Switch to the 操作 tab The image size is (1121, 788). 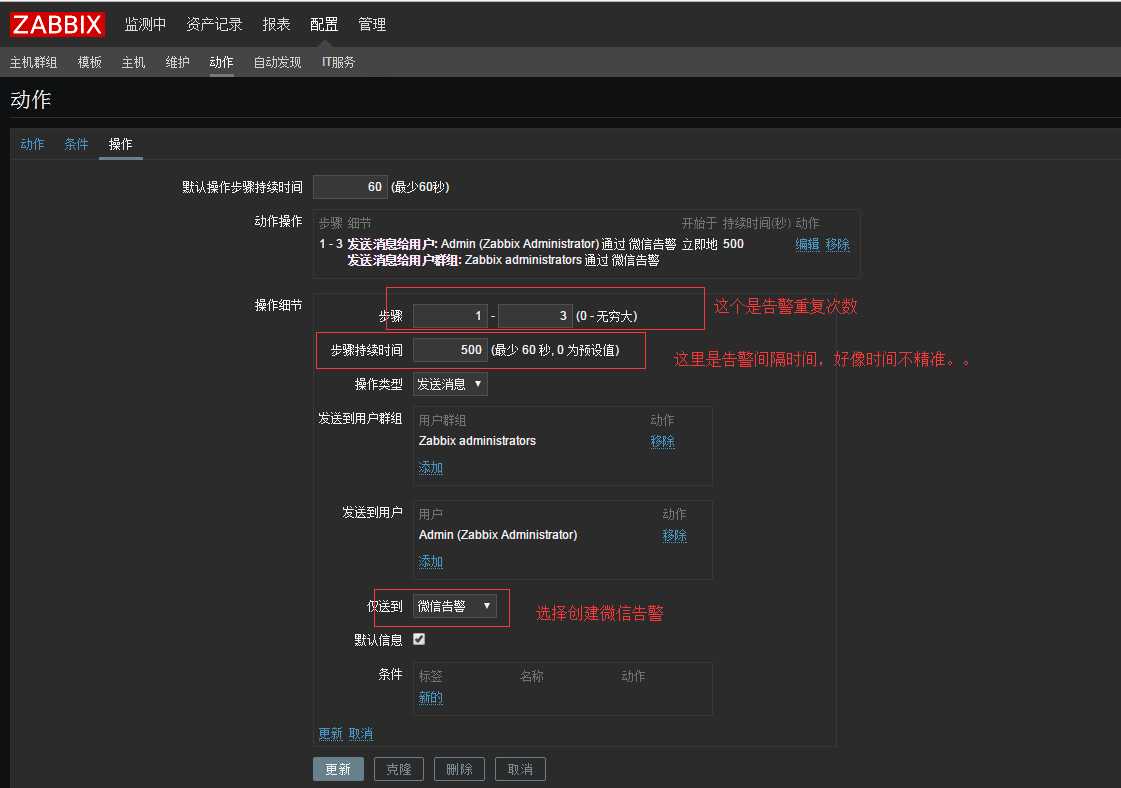[x=120, y=144]
